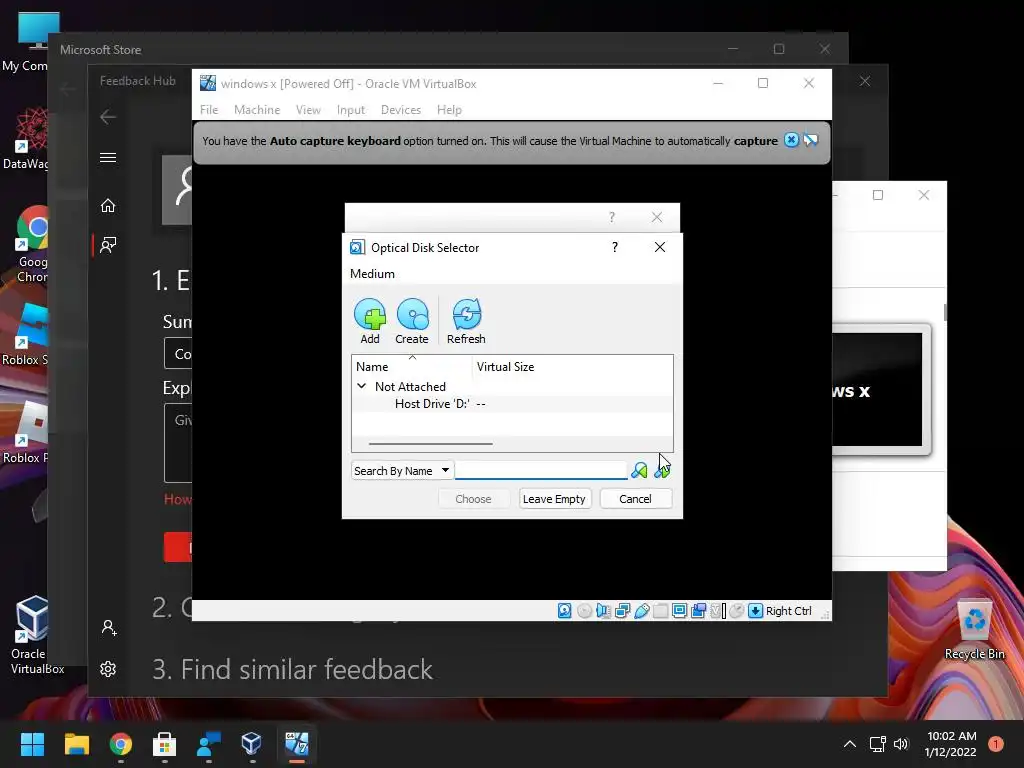
Task: Open the clock showing 10:02 AM
Action: pyautogui.click(x=950, y=744)
